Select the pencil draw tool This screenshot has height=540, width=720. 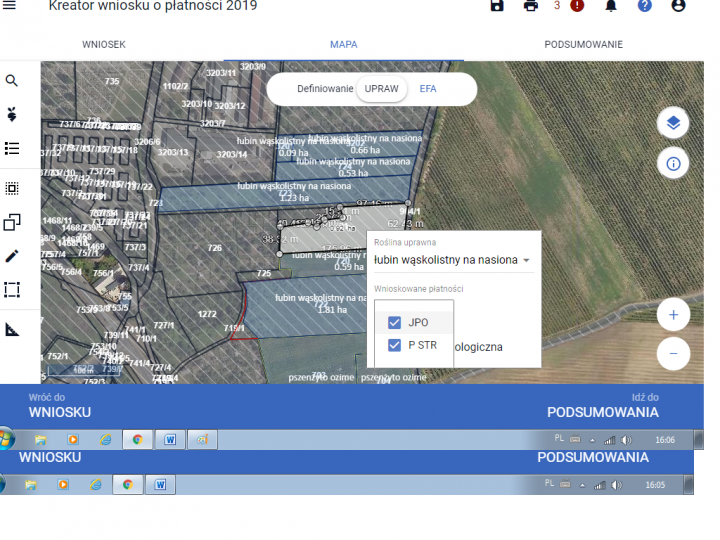[12, 256]
